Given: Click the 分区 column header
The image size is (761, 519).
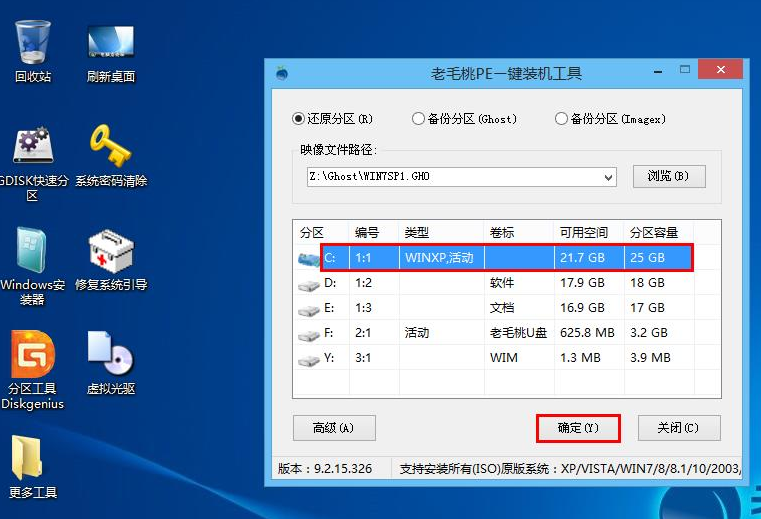Looking at the screenshot, I should coord(321,232).
